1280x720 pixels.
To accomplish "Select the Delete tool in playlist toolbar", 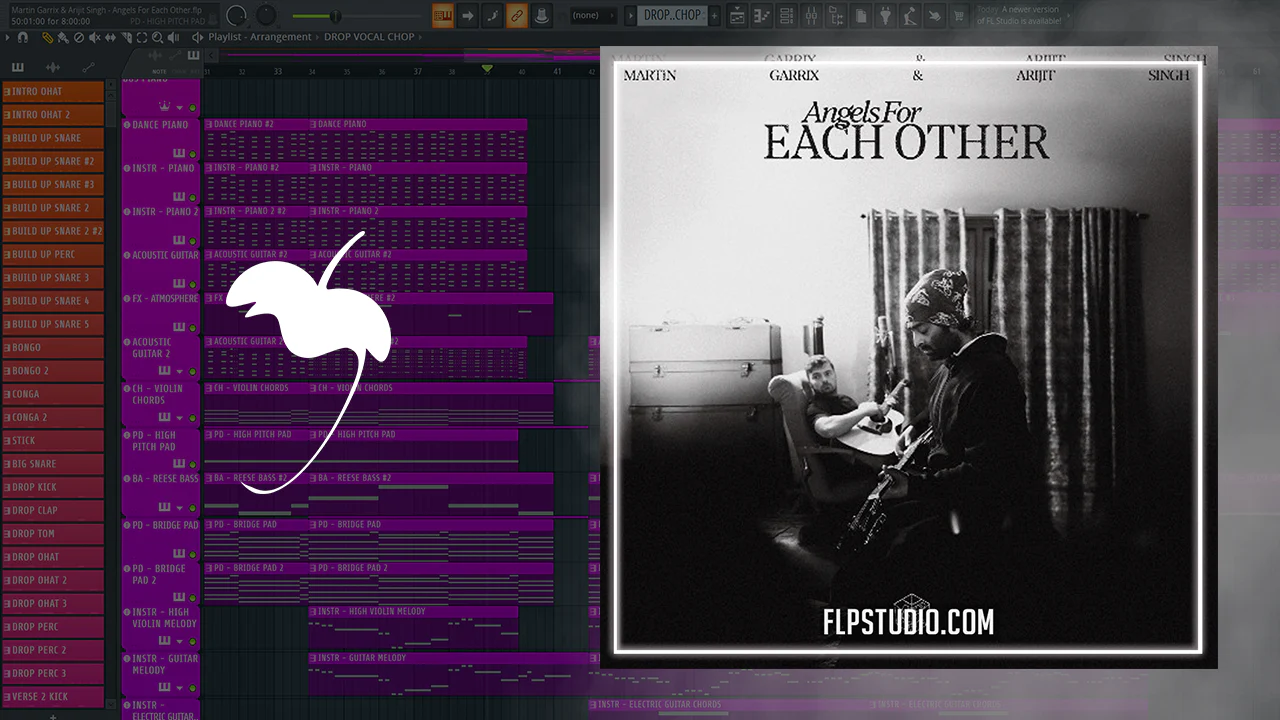I will [x=79, y=37].
